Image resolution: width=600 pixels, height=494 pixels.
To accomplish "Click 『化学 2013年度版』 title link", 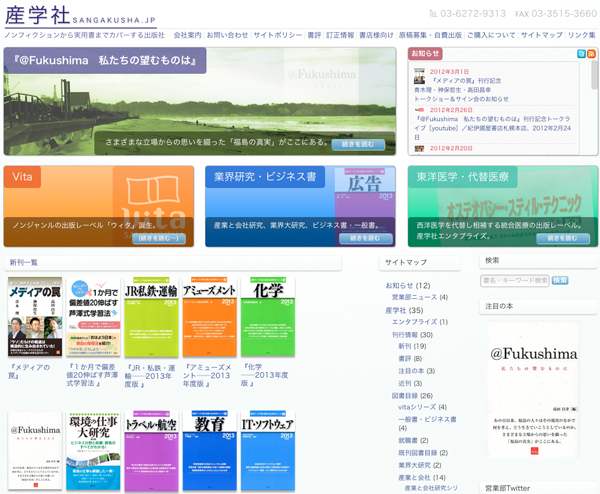I will (264, 375).
